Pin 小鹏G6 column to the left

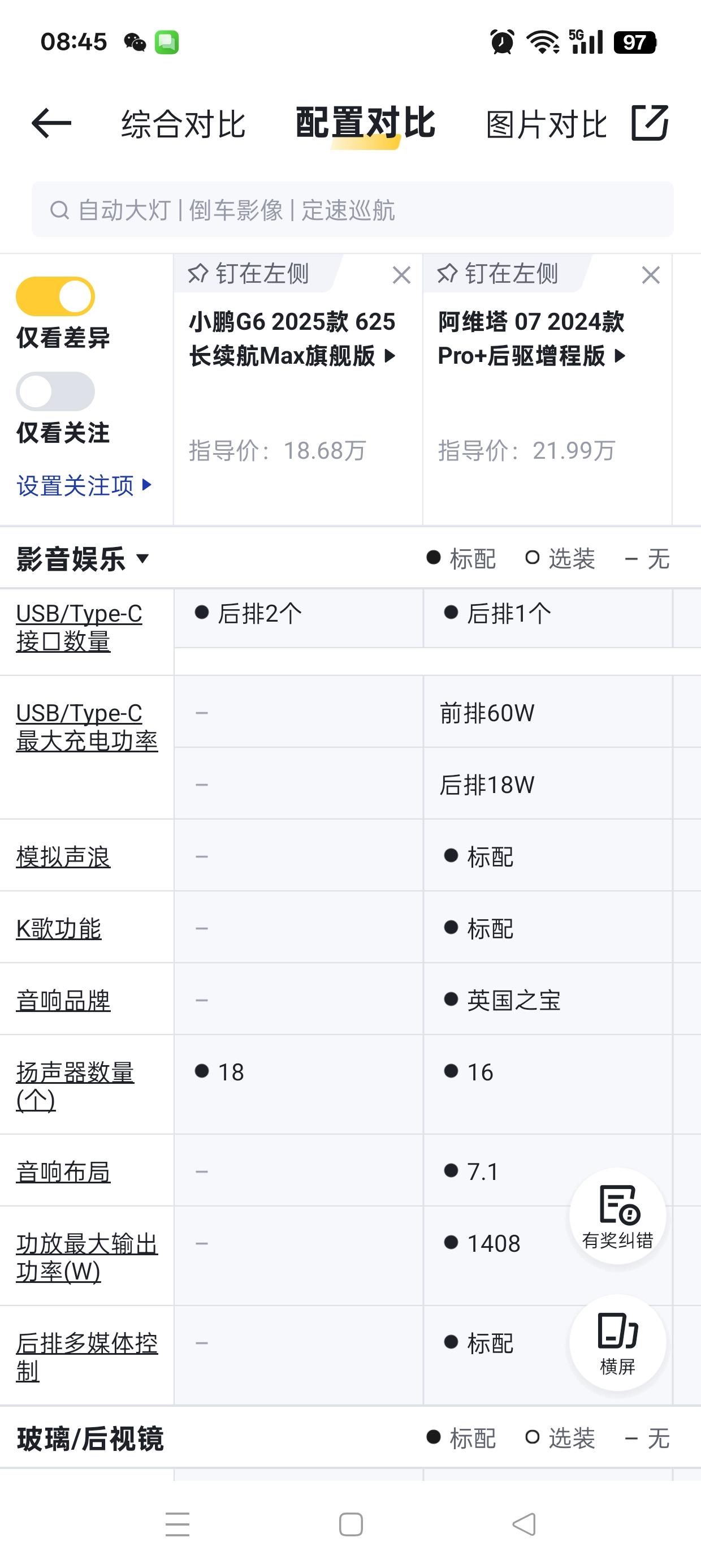coord(248,274)
